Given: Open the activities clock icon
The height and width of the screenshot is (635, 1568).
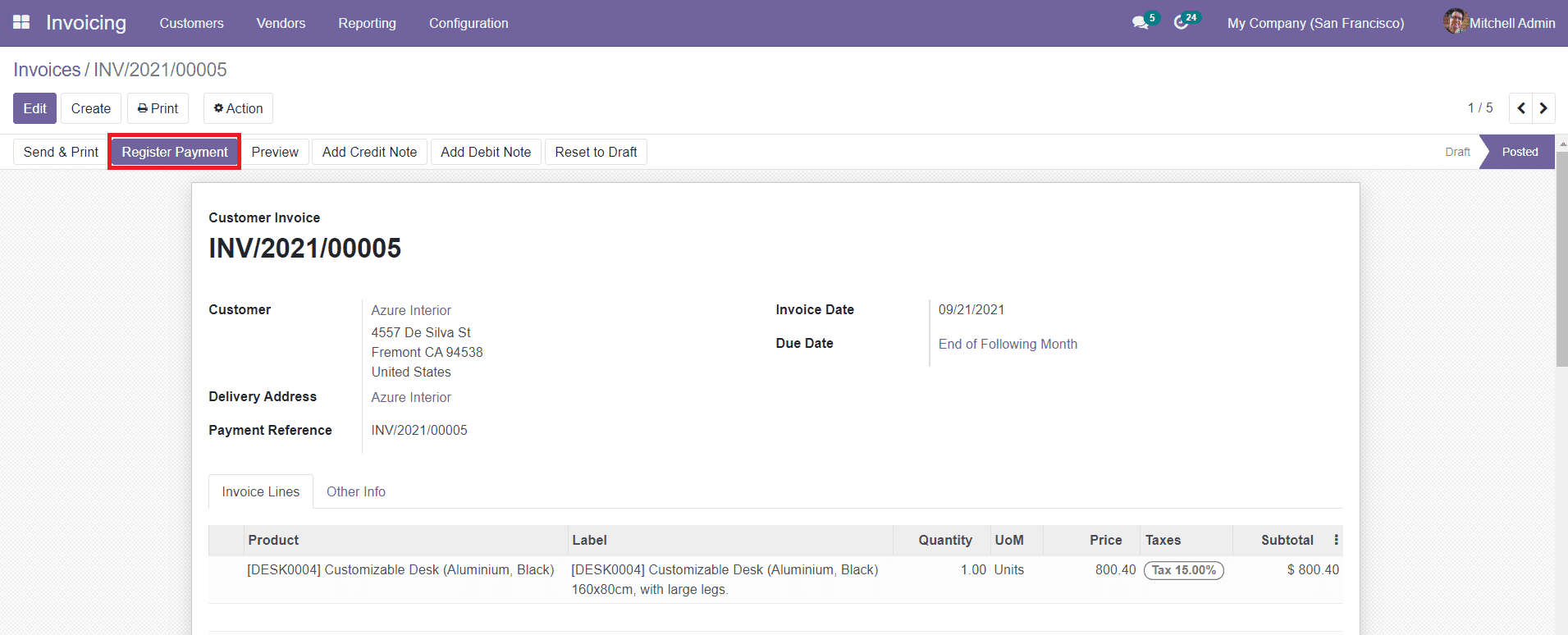Looking at the screenshot, I should 1181,23.
